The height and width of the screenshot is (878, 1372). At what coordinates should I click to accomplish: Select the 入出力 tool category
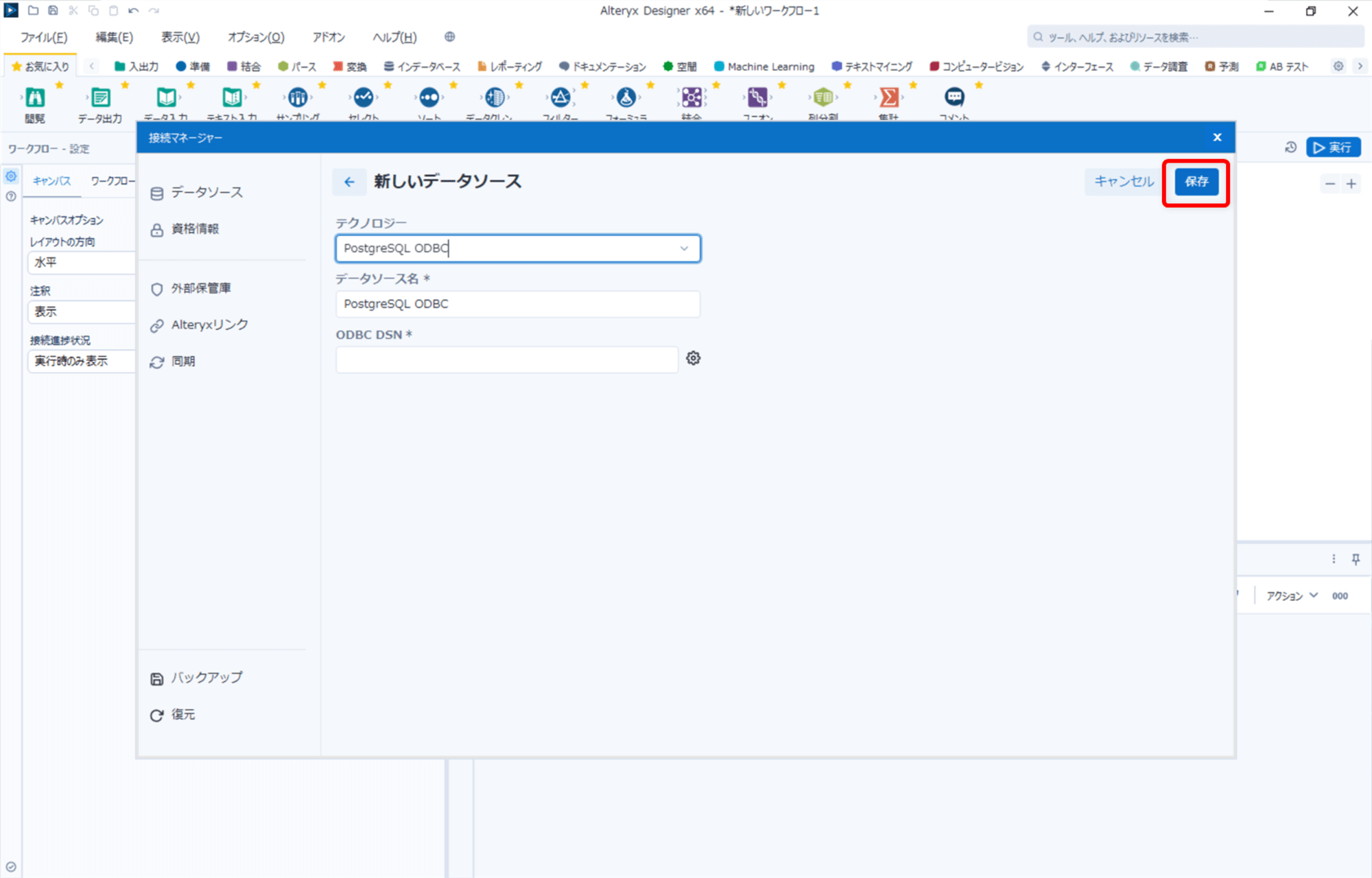pyautogui.click(x=136, y=67)
